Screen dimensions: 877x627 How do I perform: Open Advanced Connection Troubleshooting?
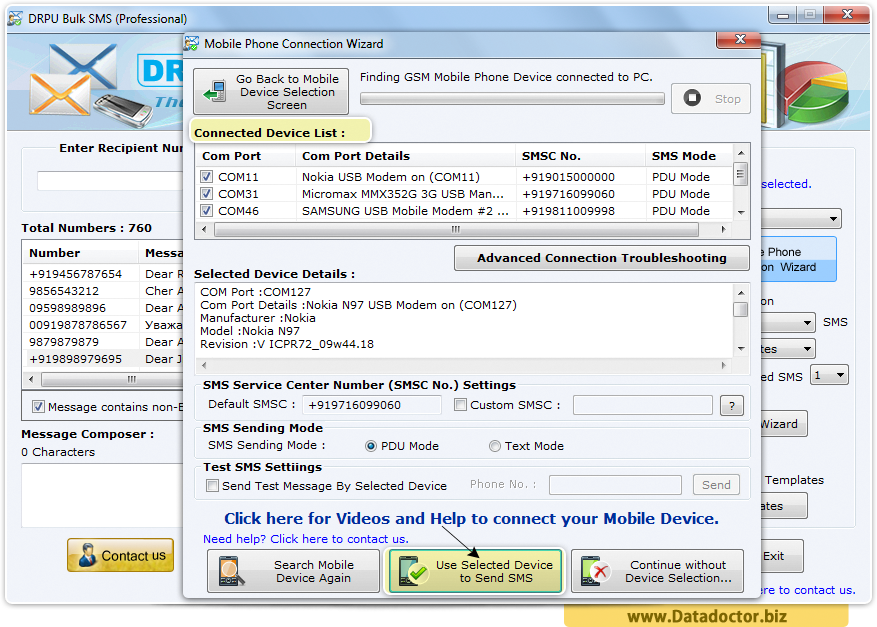click(x=601, y=258)
